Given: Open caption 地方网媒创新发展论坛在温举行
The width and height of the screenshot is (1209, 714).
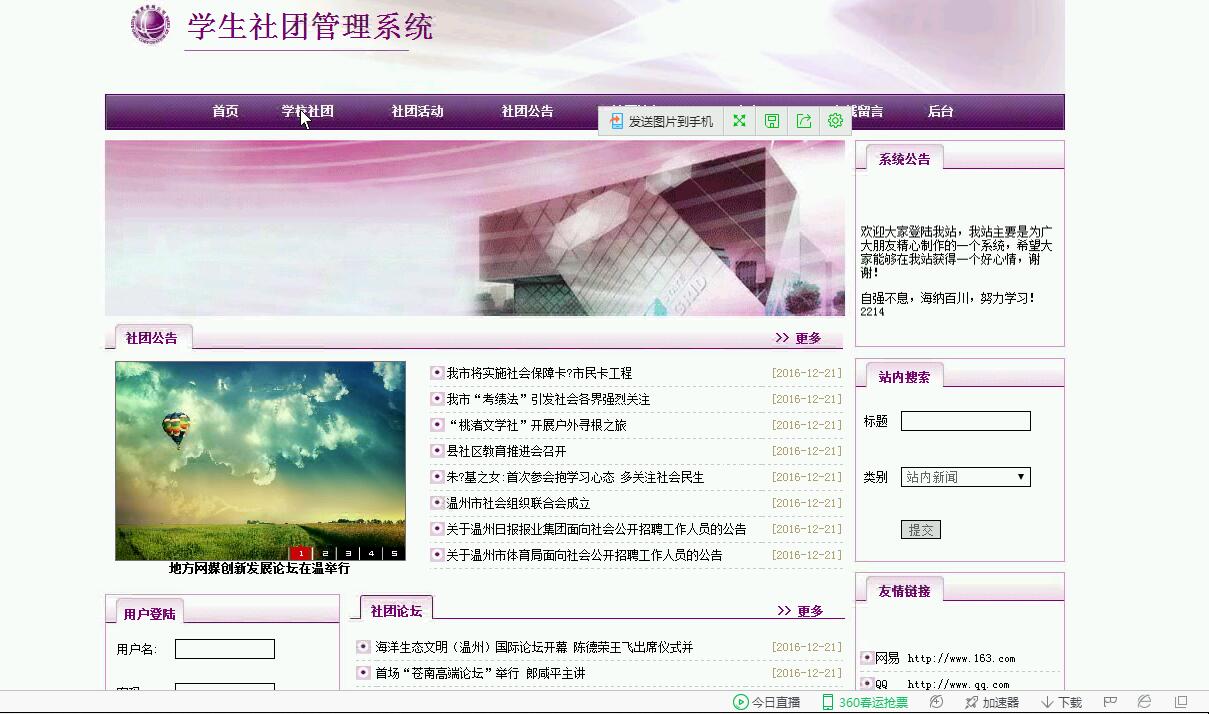Looking at the screenshot, I should [260, 568].
